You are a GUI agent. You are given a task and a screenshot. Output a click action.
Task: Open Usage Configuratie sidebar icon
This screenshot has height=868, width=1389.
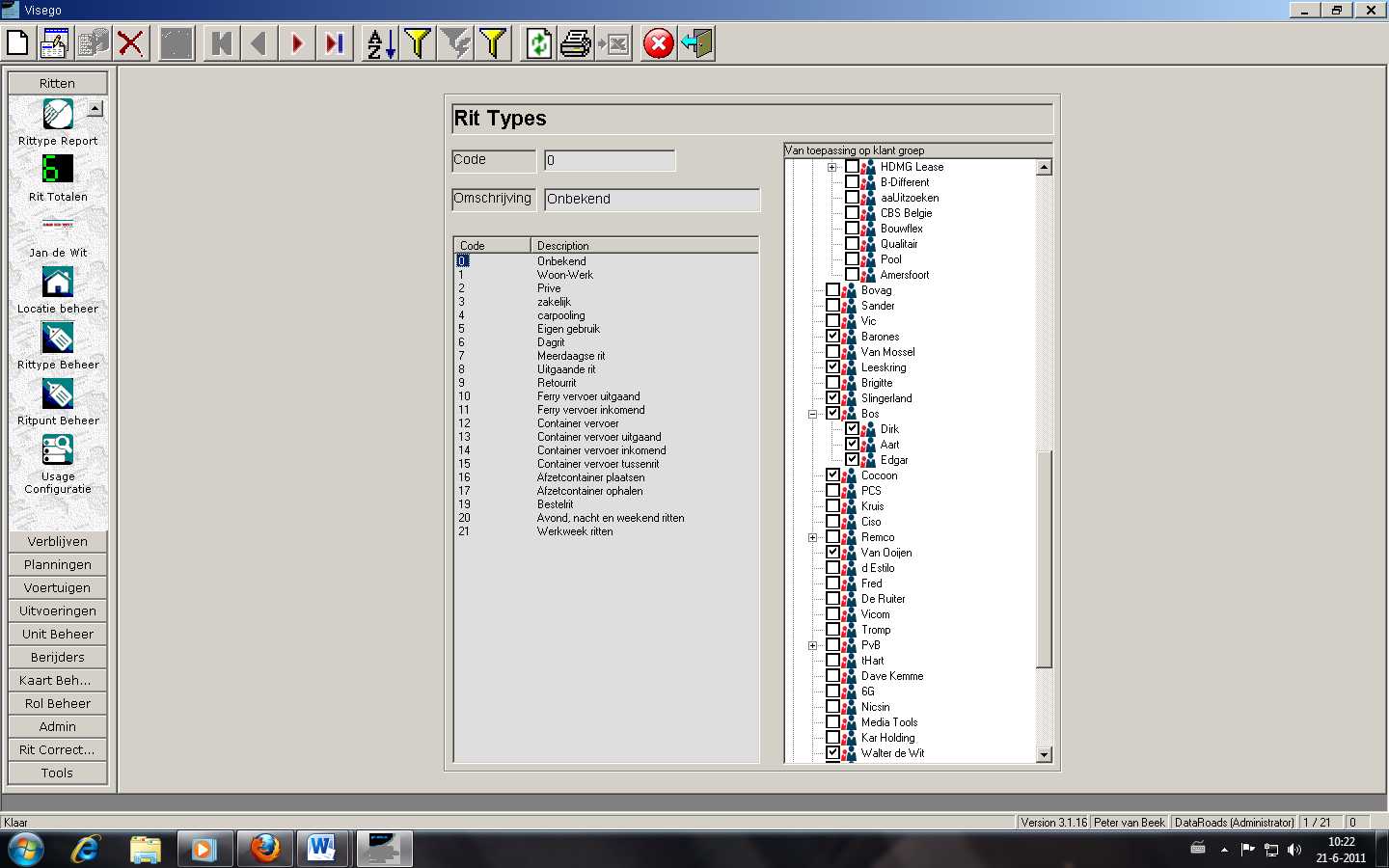[x=58, y=464]
